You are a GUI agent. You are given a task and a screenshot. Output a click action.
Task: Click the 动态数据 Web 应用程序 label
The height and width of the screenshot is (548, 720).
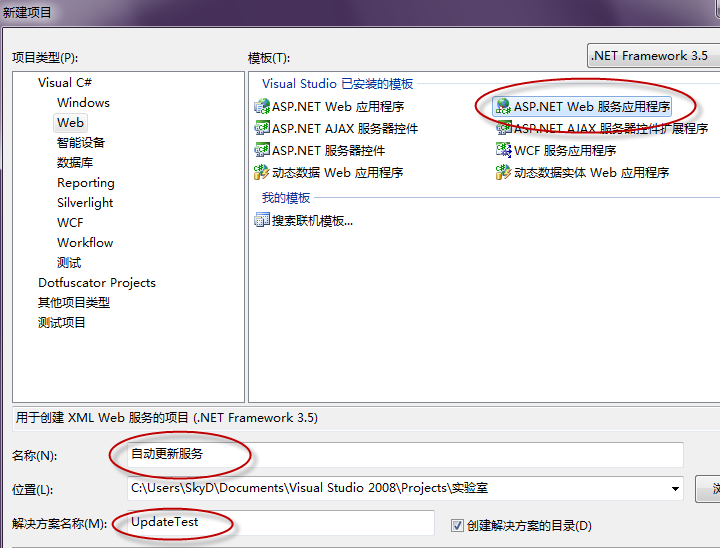[x=338, y=173]
